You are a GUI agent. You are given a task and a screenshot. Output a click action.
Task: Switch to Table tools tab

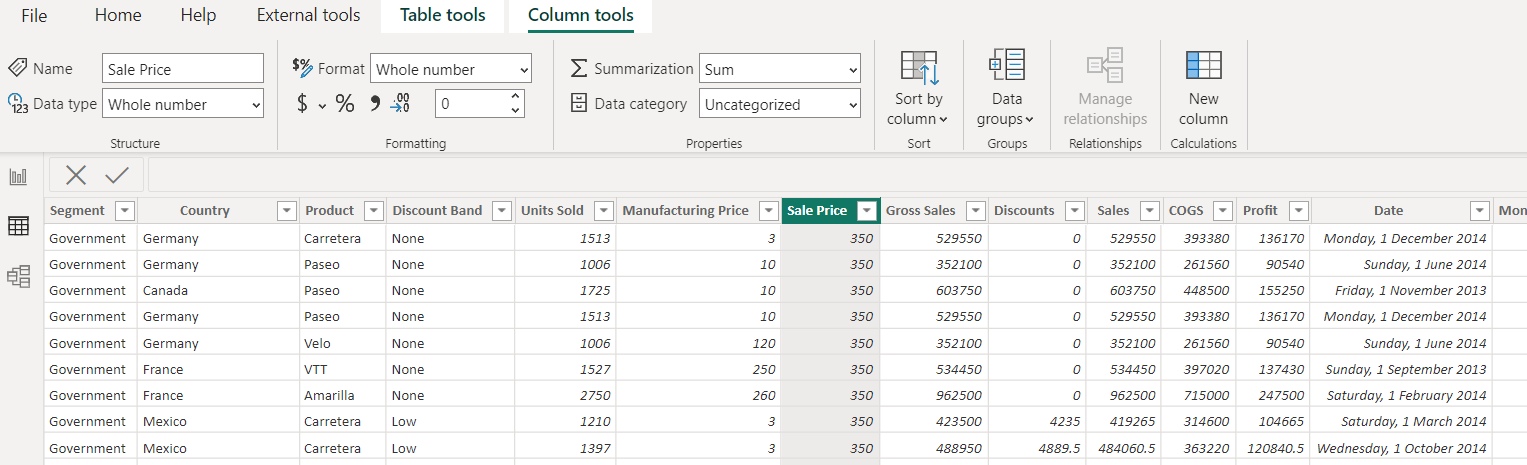[443, 15]
